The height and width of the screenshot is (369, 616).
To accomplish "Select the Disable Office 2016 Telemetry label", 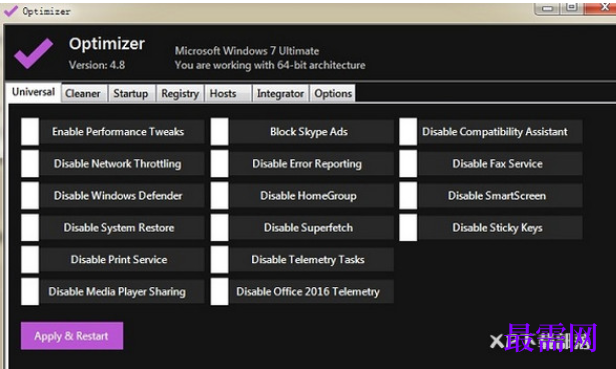I will [312, 292].
